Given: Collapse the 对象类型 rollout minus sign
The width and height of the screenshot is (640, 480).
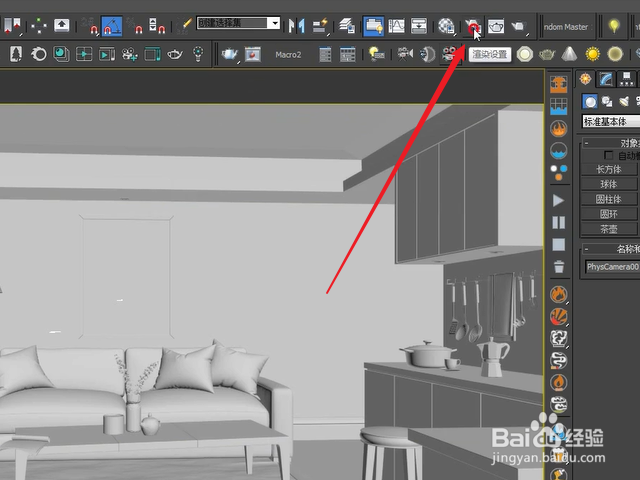Looking at the screenshot, I should [586, 143].
